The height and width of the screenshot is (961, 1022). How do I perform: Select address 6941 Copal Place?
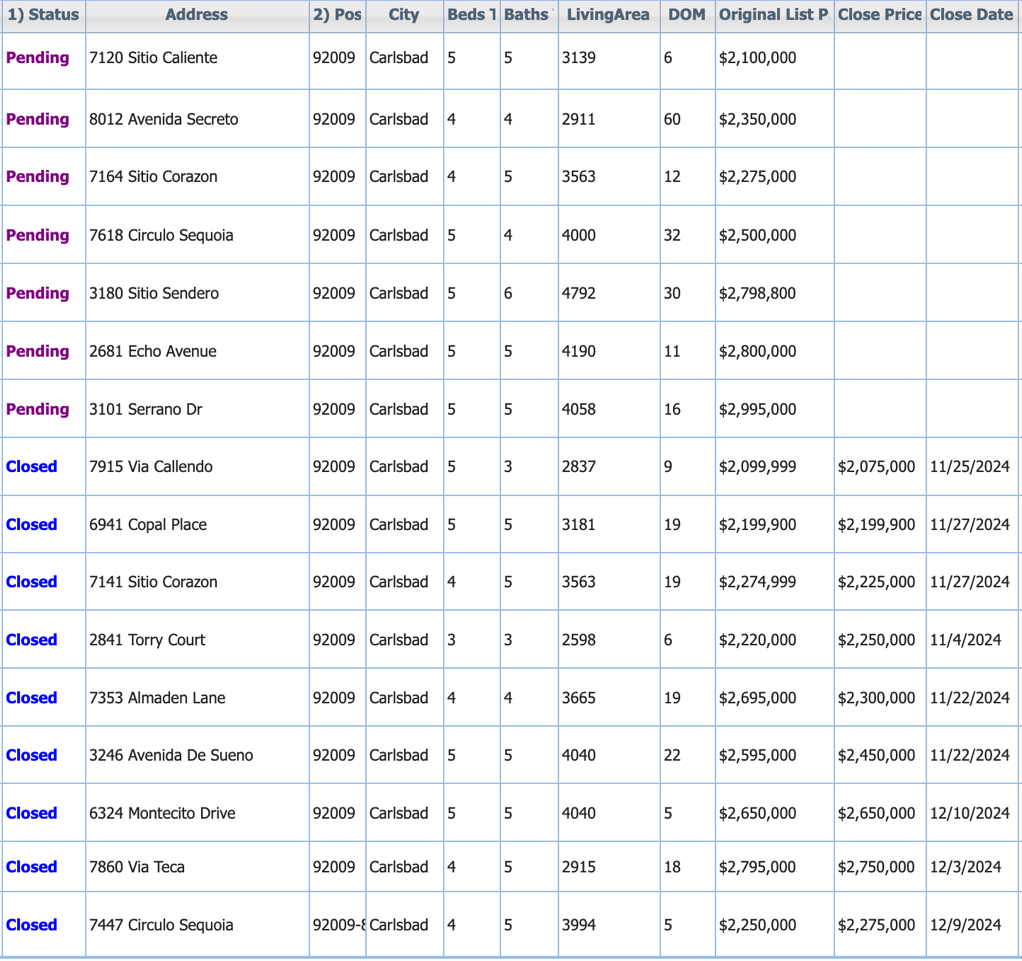click(148, 525)
